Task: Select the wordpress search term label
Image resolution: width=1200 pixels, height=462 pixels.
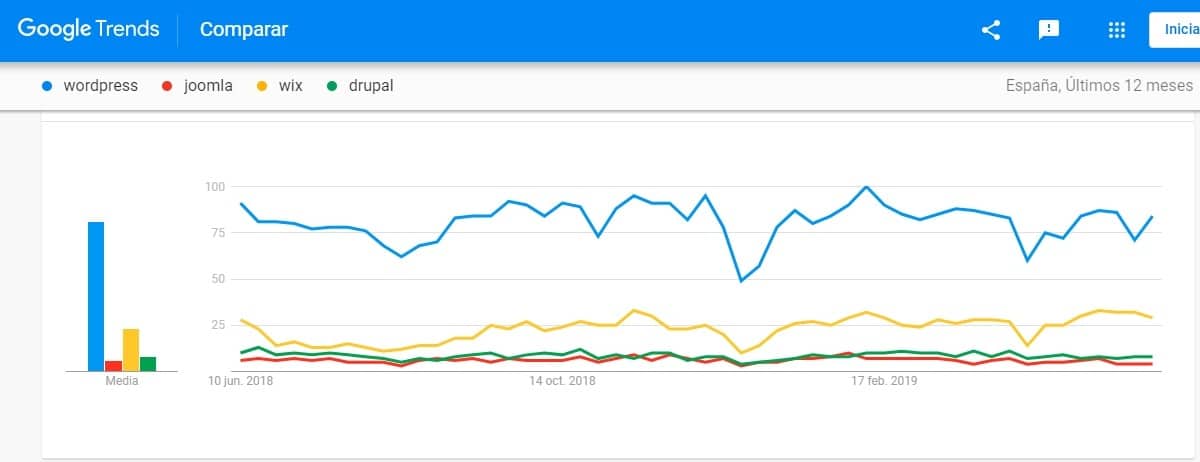Action: (101, 86)
